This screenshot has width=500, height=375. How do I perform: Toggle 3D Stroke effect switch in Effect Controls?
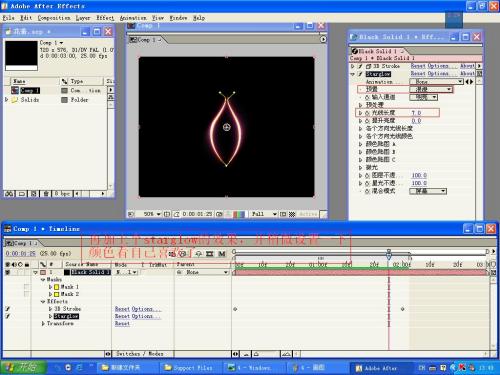point(360,66)
